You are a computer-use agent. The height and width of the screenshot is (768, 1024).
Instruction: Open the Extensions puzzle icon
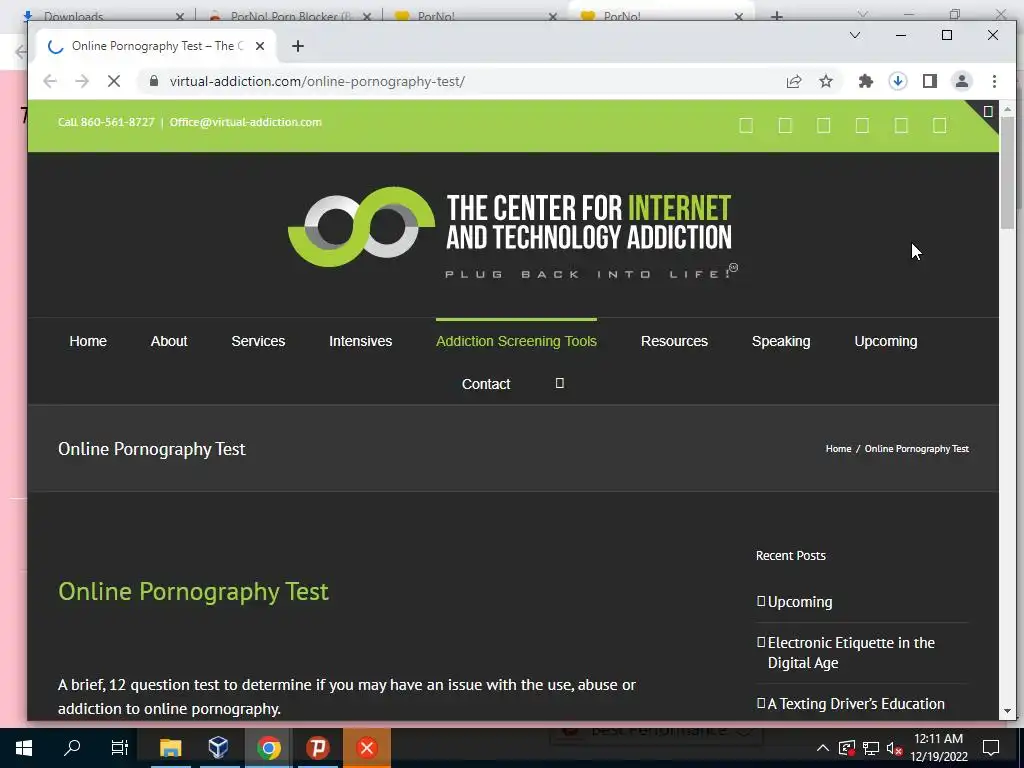[865, 81]
